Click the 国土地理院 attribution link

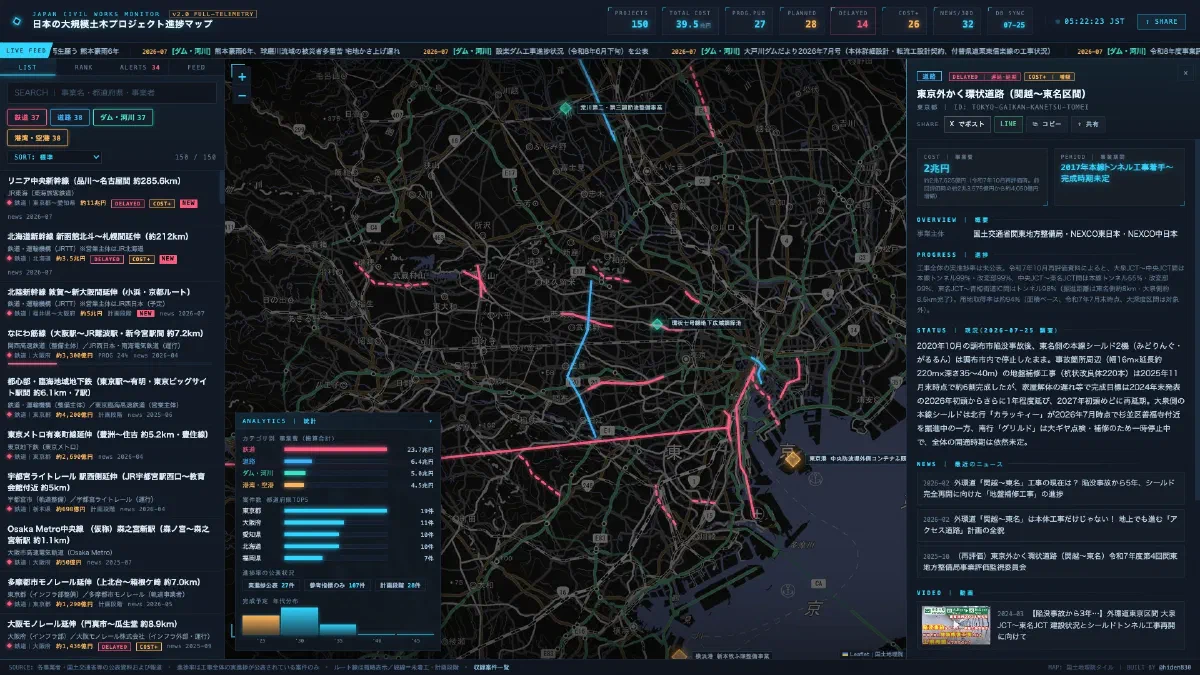[x=887, y=654]
